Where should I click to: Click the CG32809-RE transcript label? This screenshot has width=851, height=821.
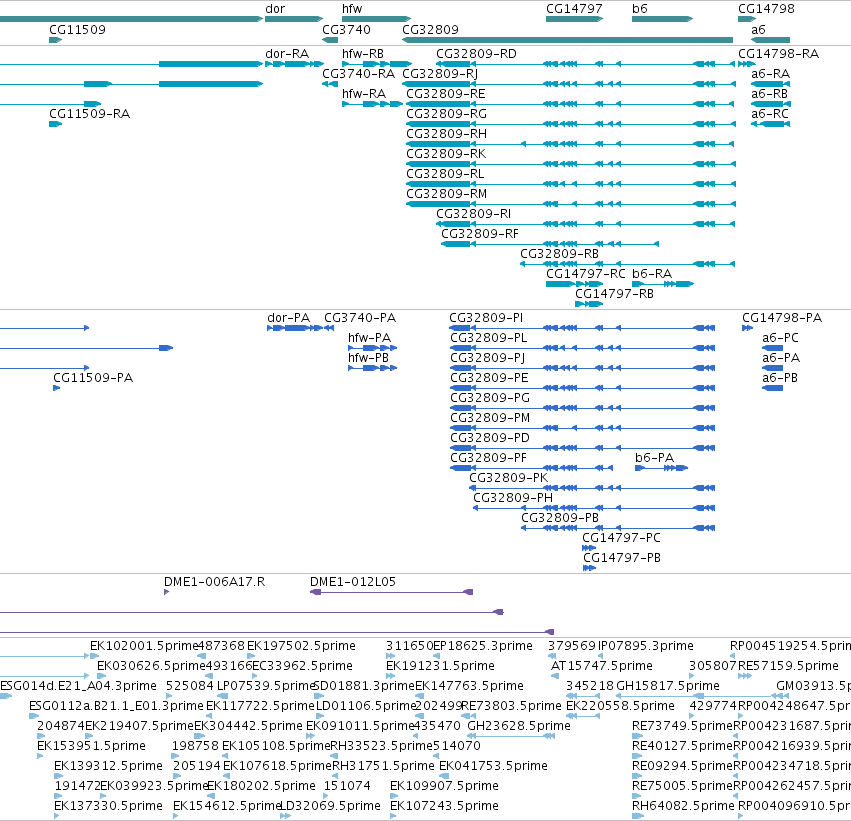click(446, 94)
